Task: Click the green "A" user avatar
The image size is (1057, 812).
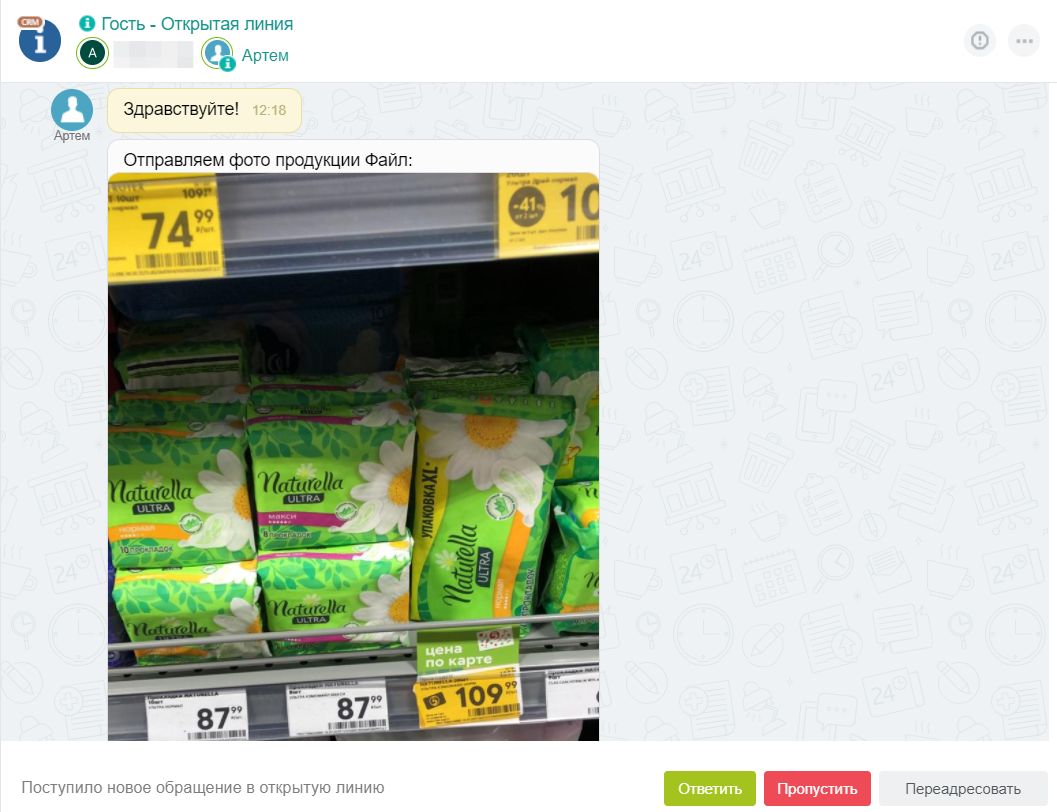Action: [x=92, y=53]
